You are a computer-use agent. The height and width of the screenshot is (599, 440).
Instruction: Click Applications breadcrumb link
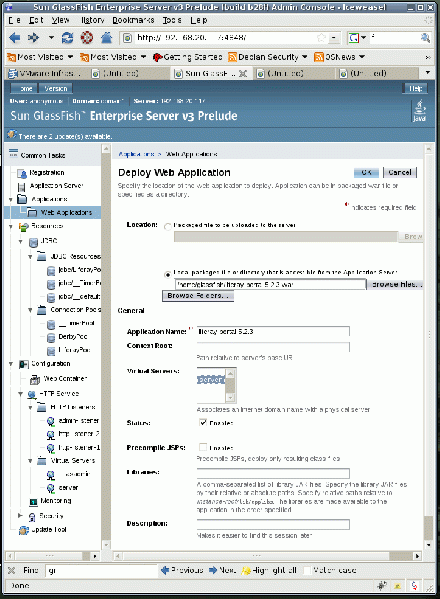136,154
